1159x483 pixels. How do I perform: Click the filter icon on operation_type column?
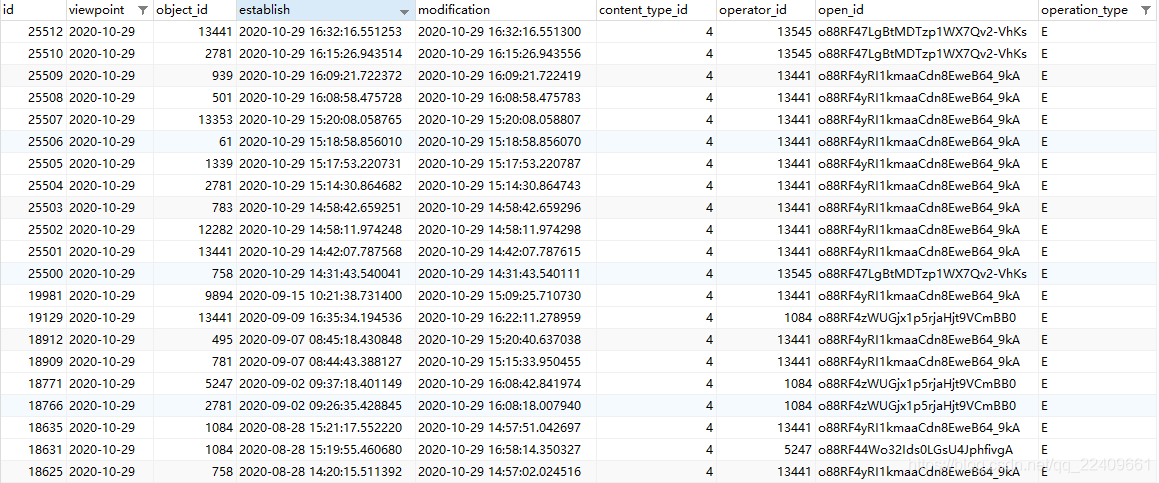1146,10
